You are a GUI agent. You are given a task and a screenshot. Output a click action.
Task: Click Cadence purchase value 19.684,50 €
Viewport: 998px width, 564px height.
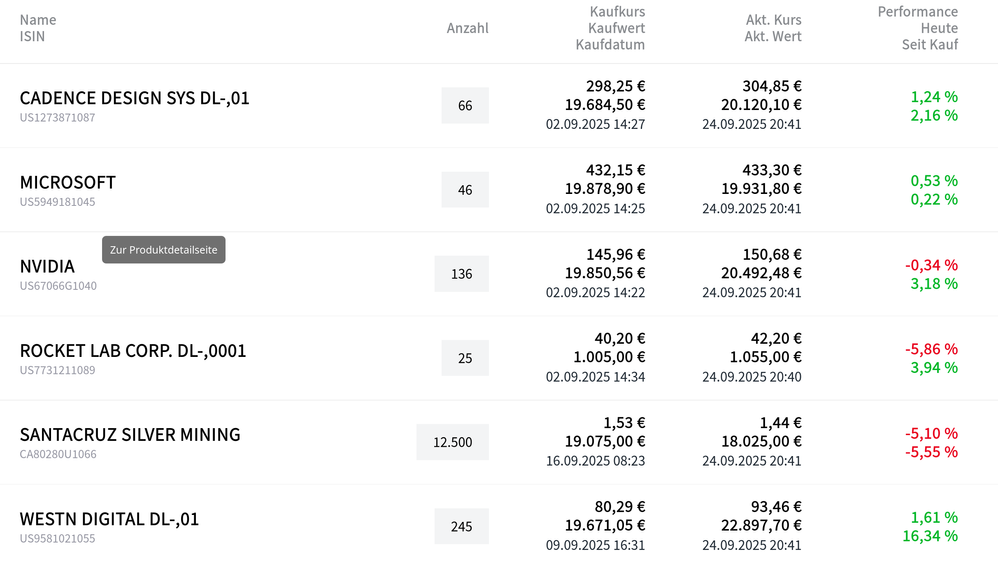tap(605, 104)
